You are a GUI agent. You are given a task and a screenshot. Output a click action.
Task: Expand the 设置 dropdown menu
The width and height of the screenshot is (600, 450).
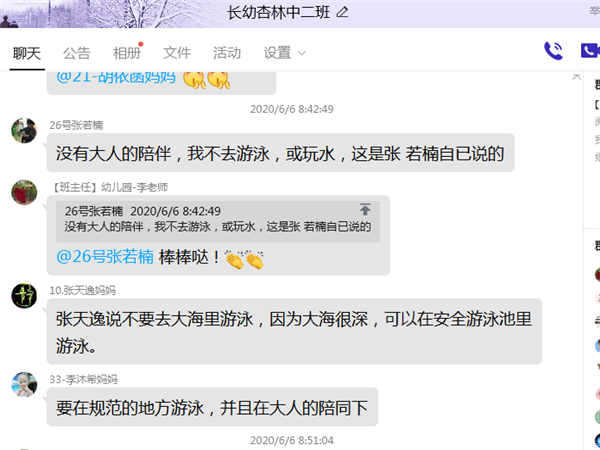click(284, 53)
